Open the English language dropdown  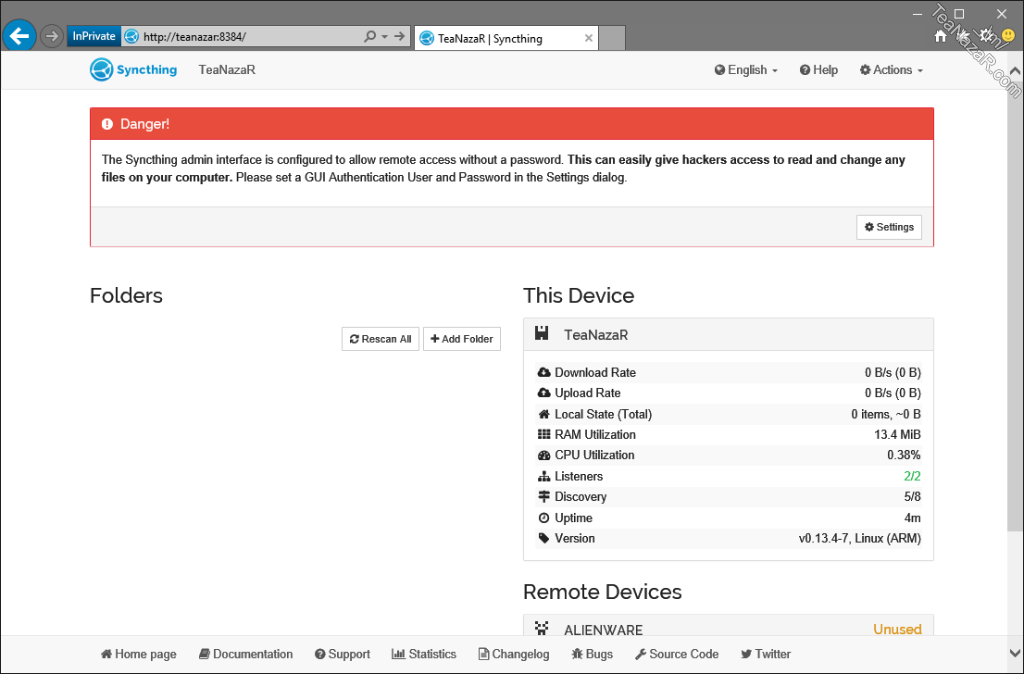[746, 70]
